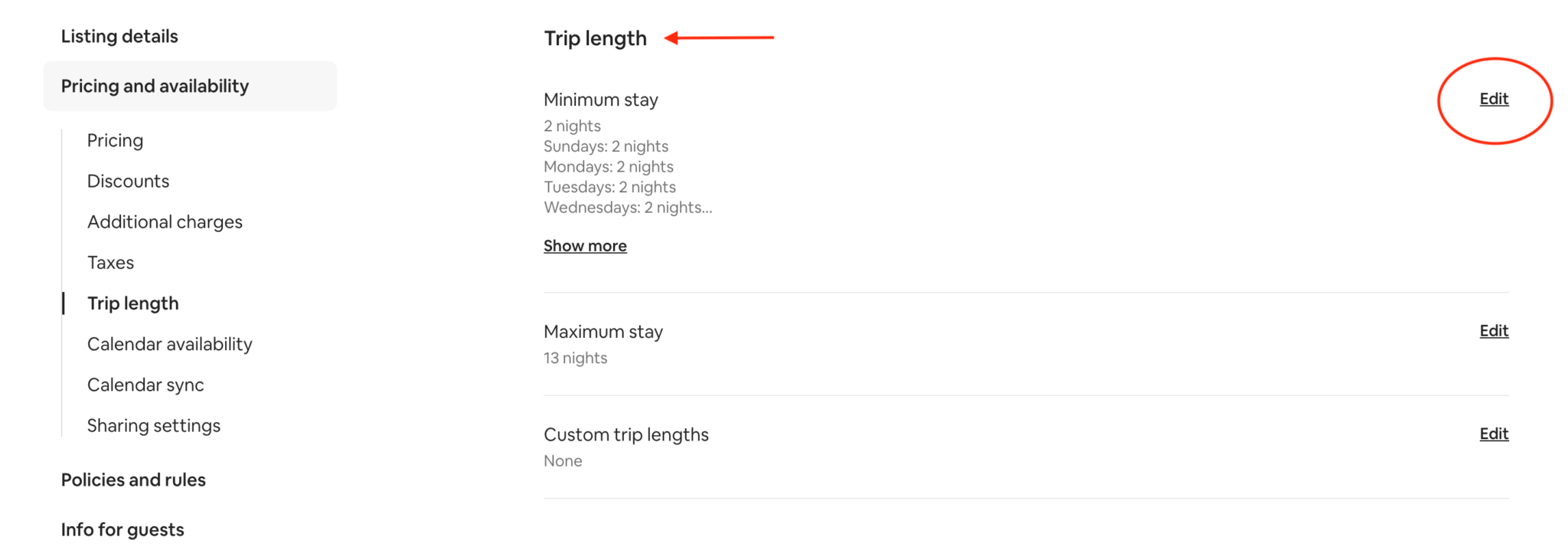Edit the Maximum stay setting
Viewport: 1568px width, 550px height.
(x=1493, y=330)
